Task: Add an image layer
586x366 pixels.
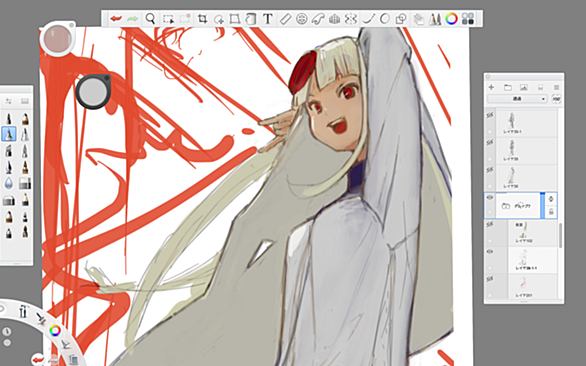Action: [524, 87]
